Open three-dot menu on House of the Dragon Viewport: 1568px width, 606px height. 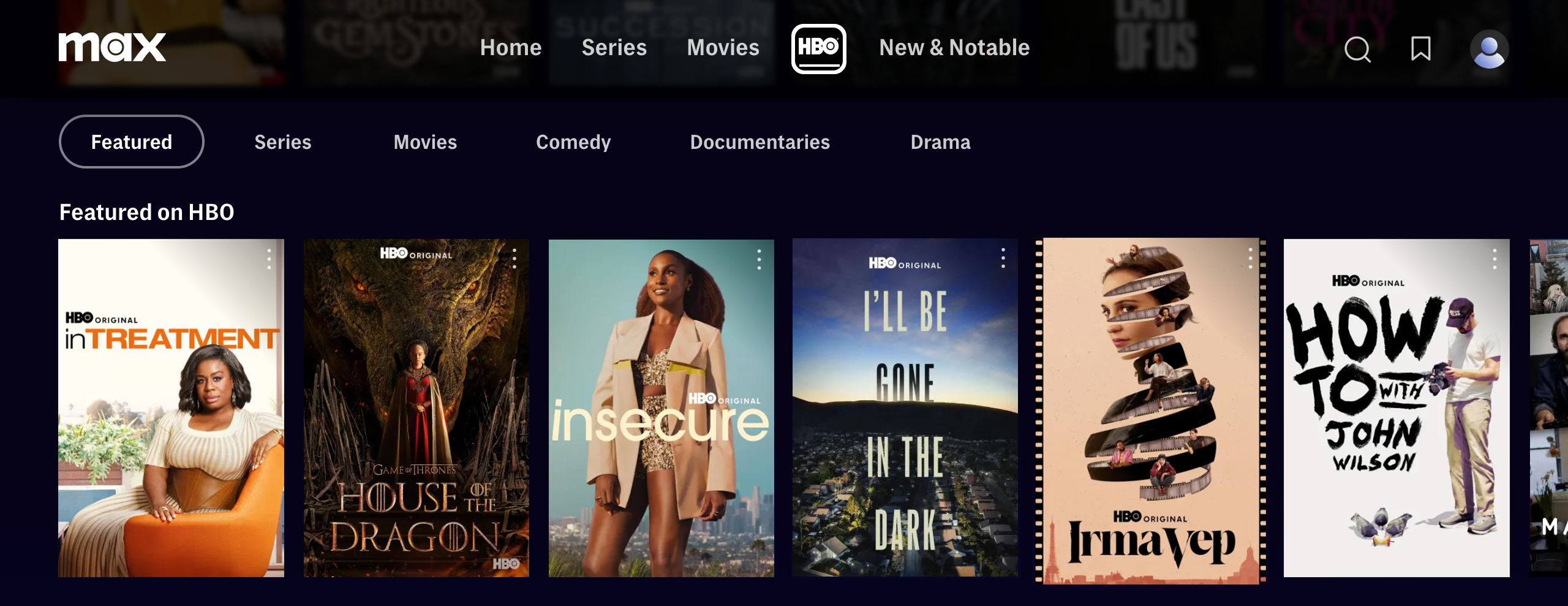514,259
